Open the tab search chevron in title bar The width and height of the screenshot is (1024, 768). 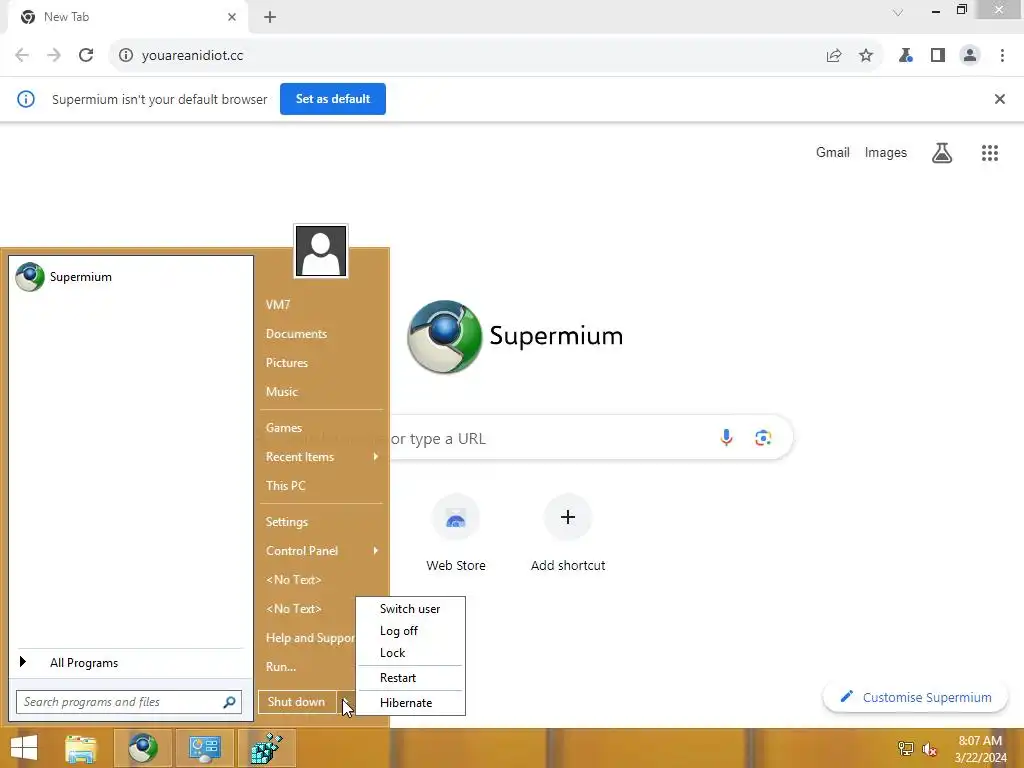point(898,12)
